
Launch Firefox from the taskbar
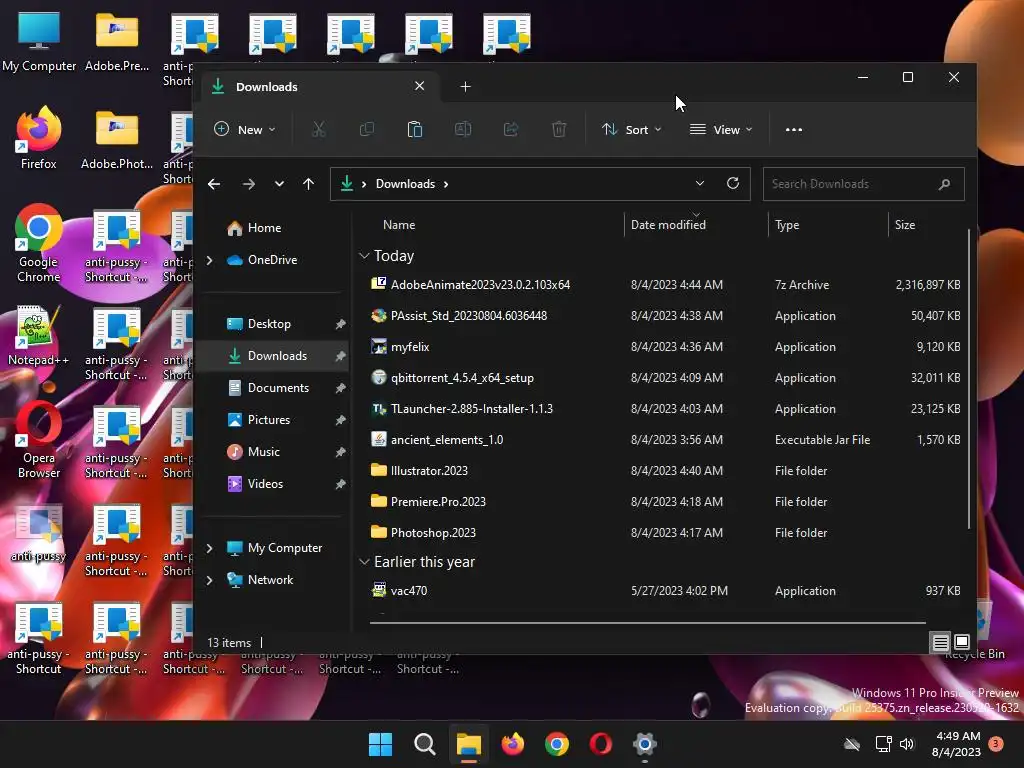(x=513, y=744)
